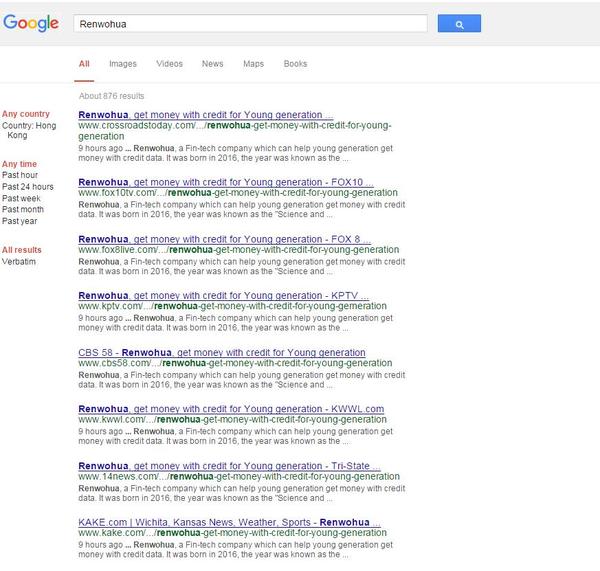Click the www.kake.com green URL
The height and width of the screenshot is (571, 600).
232,533
